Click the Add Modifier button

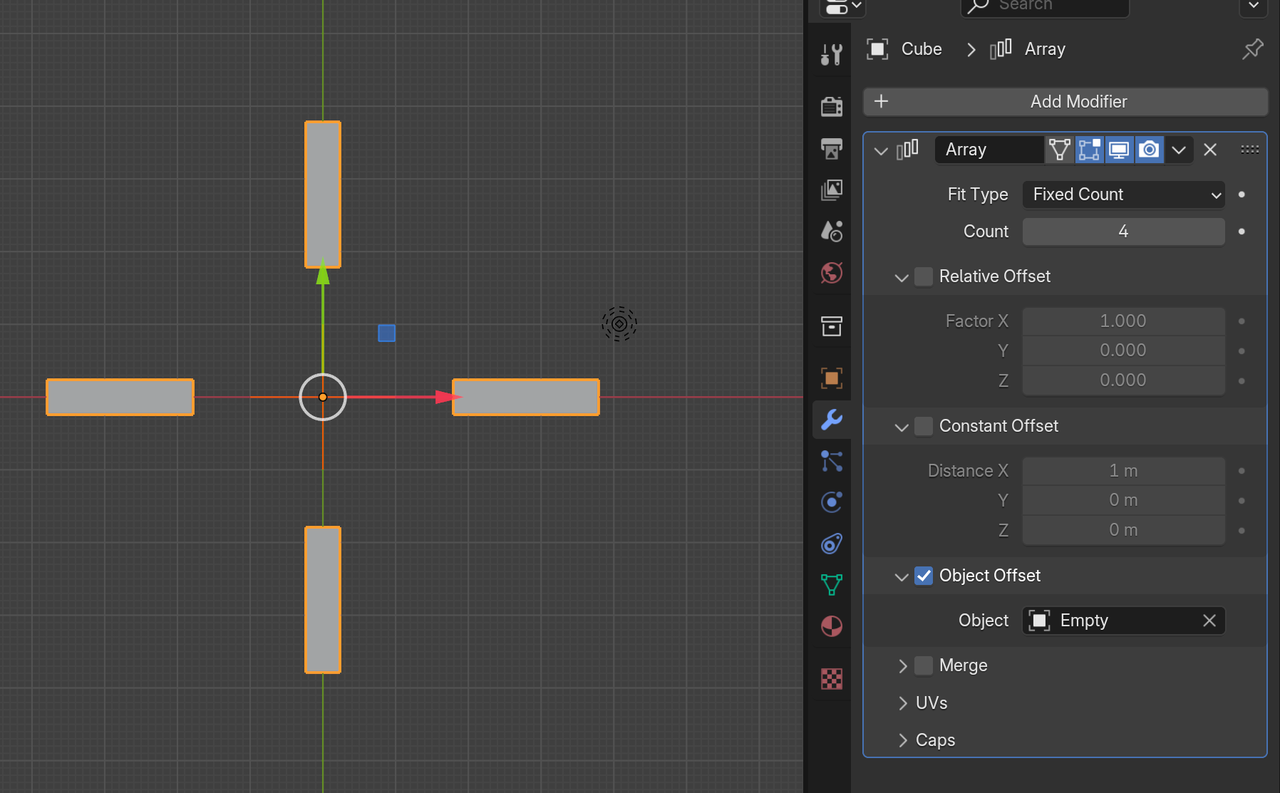point(1066,101)
